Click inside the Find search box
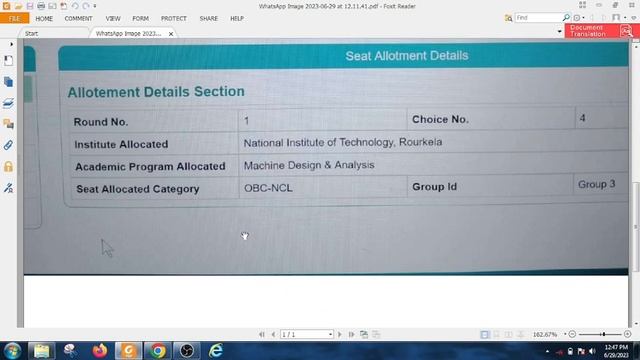This screenshot has width=640, height=360. pos(538,18)
